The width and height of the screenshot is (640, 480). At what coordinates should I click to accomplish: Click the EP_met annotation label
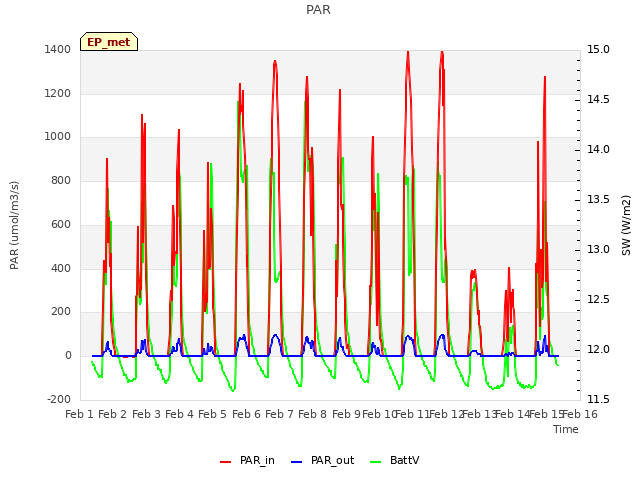pyautogui.click(x=109, y=42)
